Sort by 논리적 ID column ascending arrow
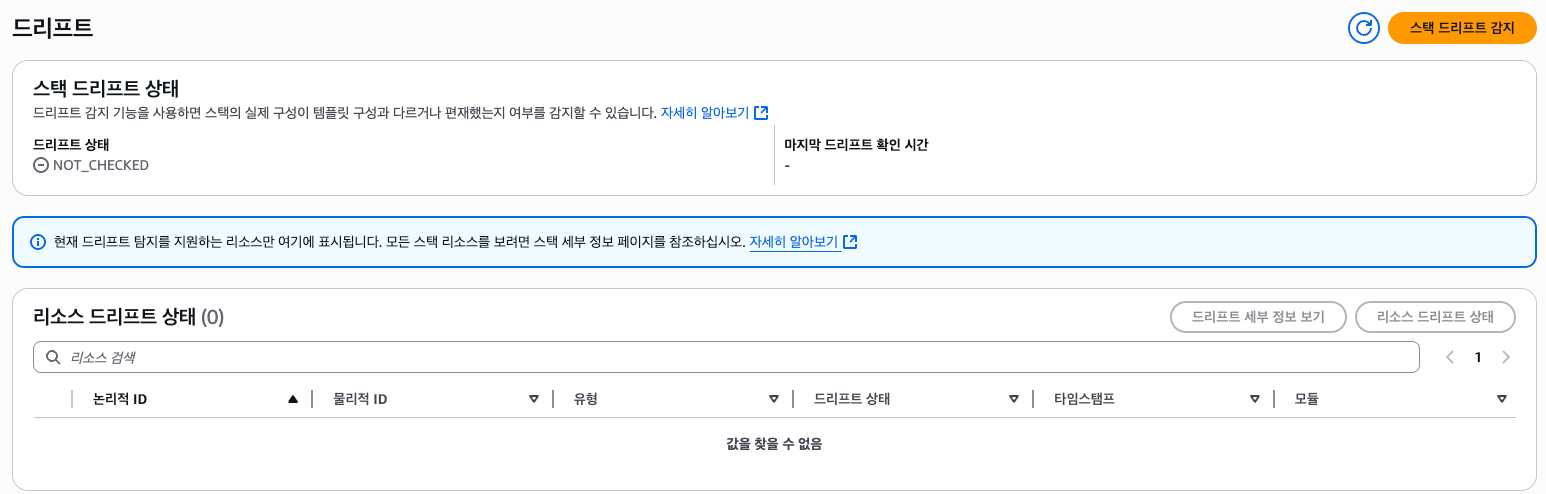The image size is (1546, 494). [x=293, y=399]
